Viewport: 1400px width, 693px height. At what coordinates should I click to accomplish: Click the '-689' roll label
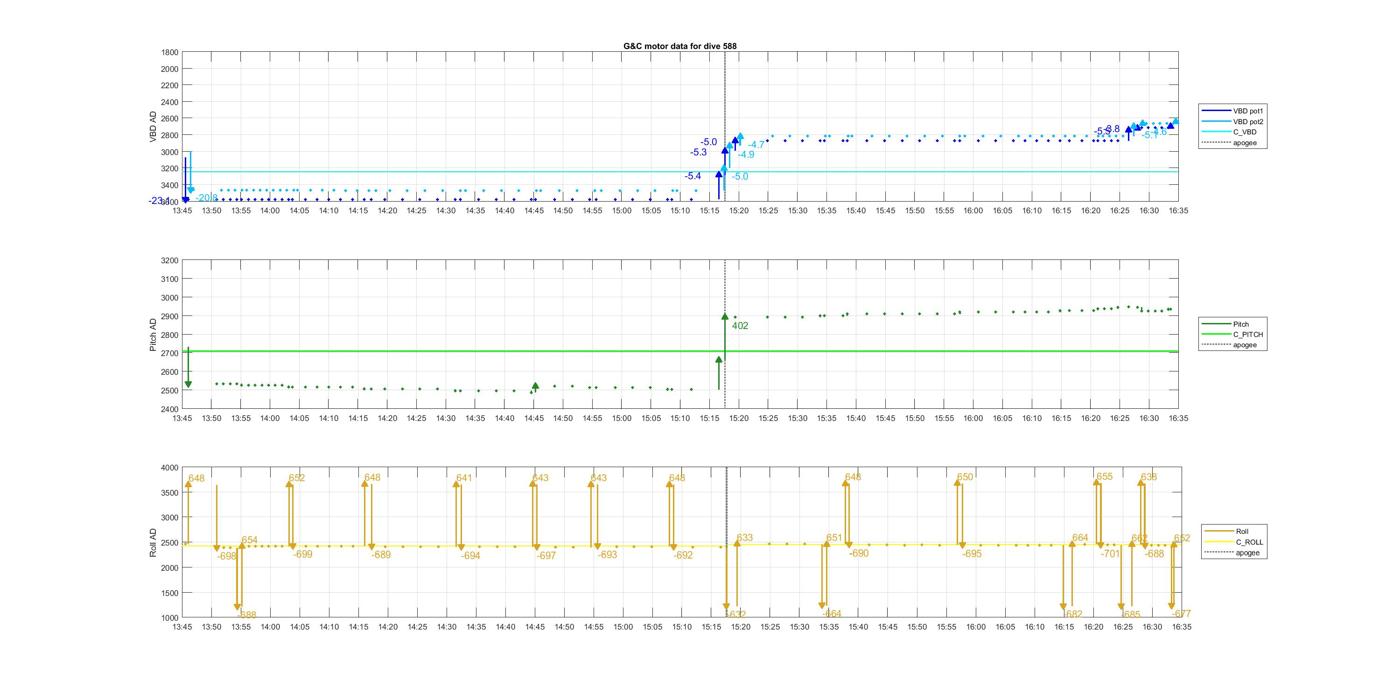[x=381, y=555]
